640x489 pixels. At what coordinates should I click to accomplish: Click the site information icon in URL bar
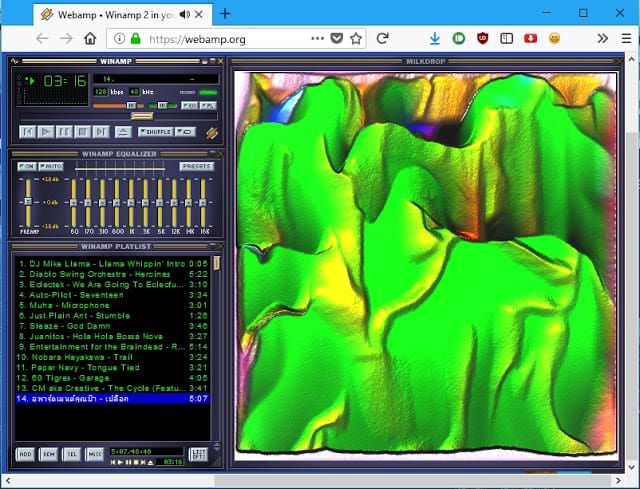119,39
